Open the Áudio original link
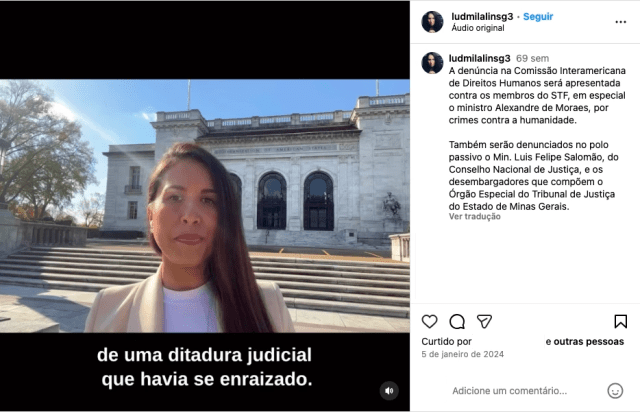 [478, 28]
